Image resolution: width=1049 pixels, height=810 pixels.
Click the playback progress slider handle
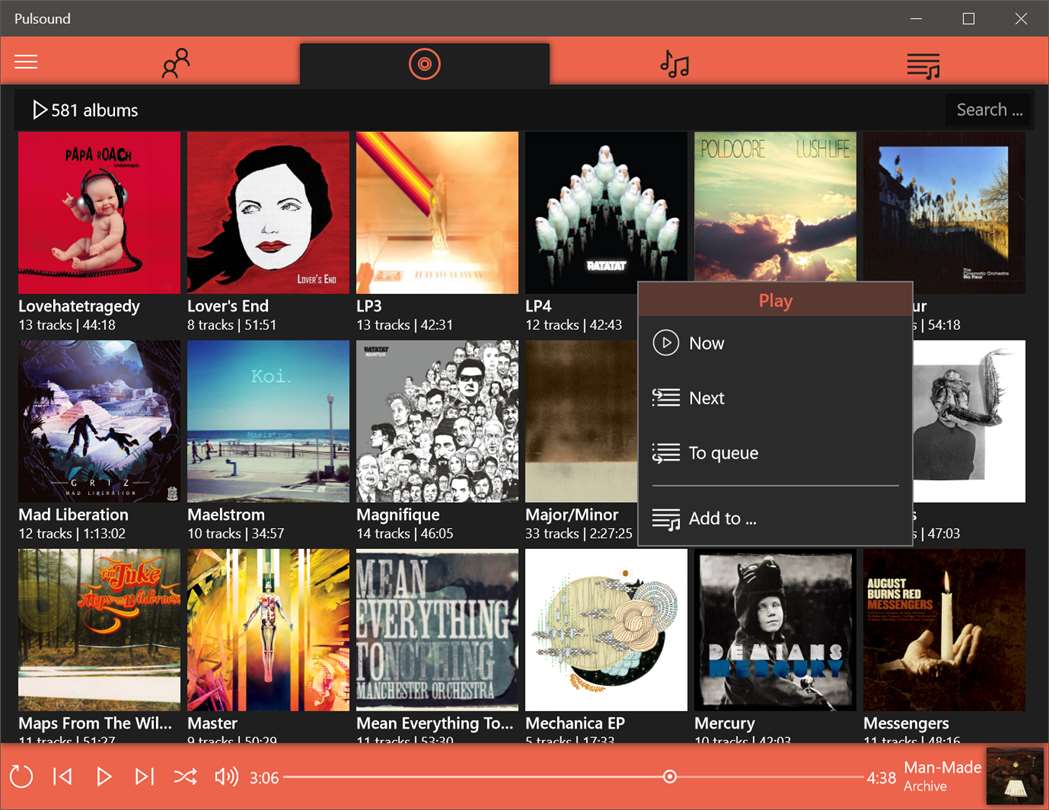669,777
